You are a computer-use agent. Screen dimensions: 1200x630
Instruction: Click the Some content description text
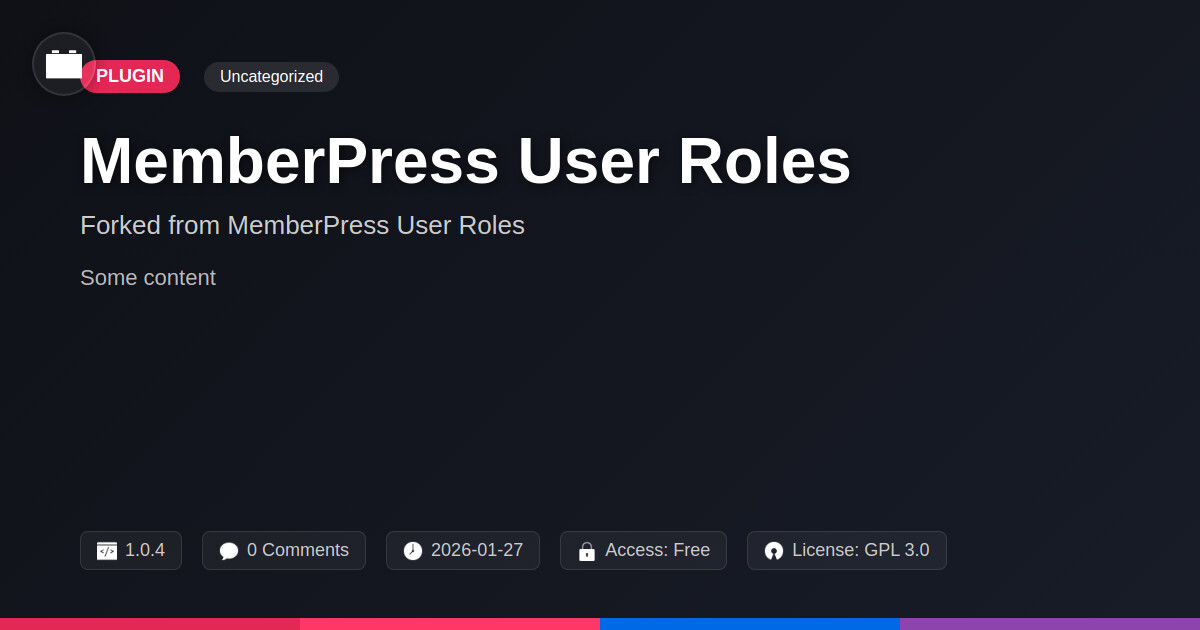point(148,278)
